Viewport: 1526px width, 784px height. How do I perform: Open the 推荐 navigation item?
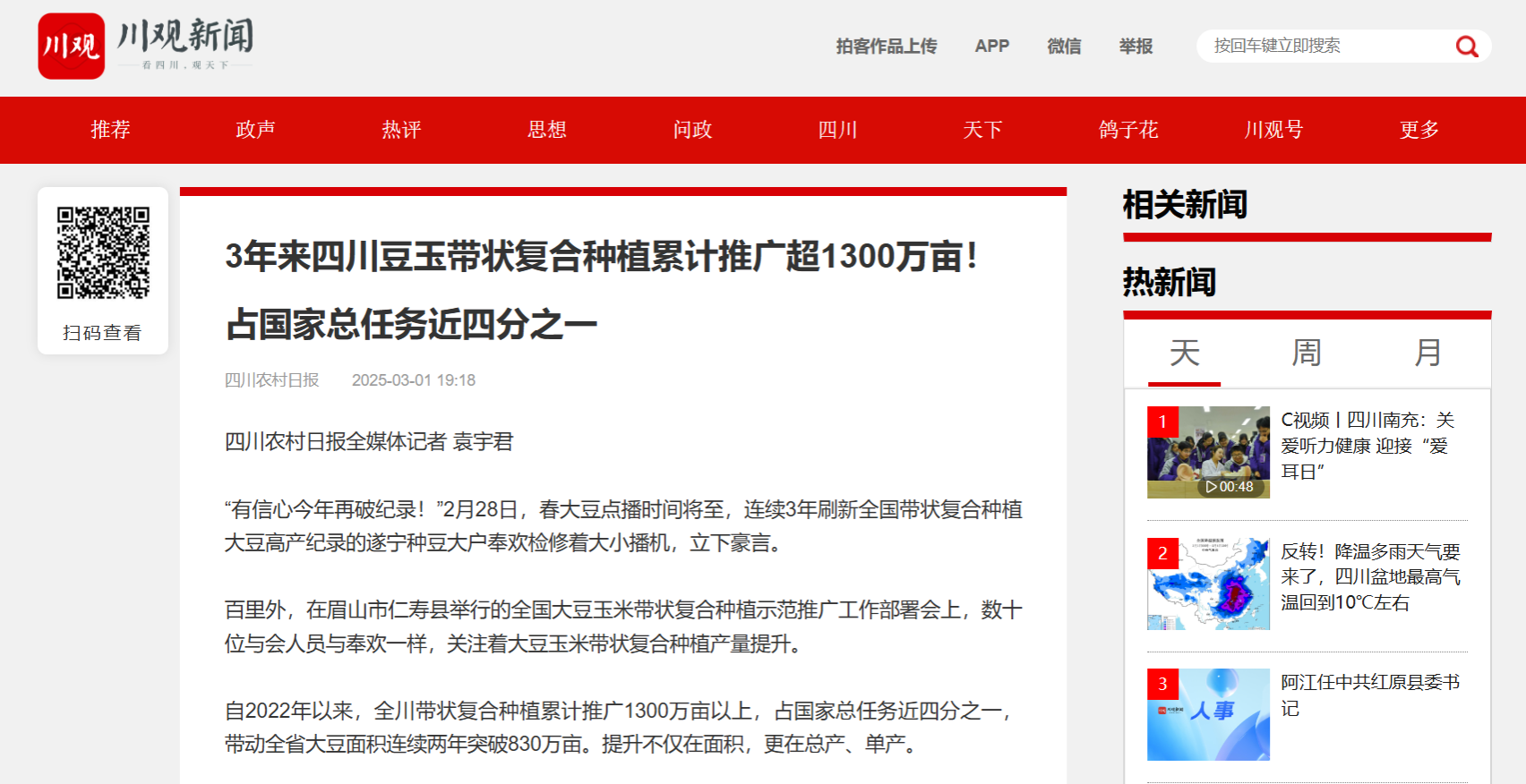(x=110, y=130)
